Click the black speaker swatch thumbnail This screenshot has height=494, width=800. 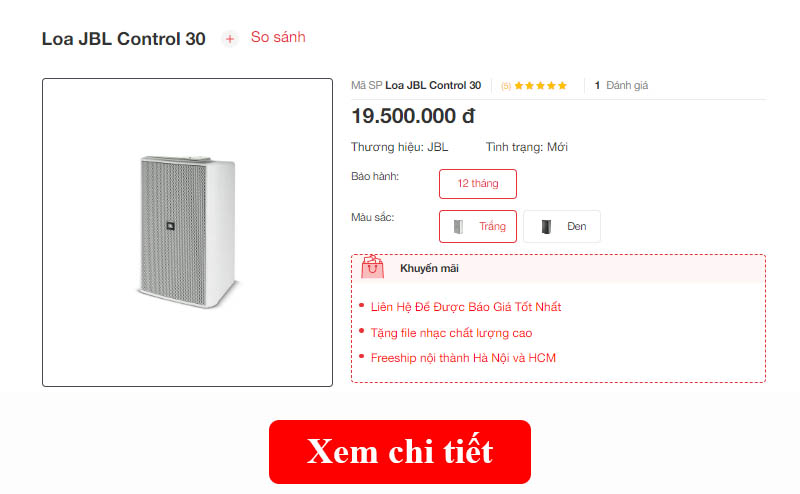546,227
